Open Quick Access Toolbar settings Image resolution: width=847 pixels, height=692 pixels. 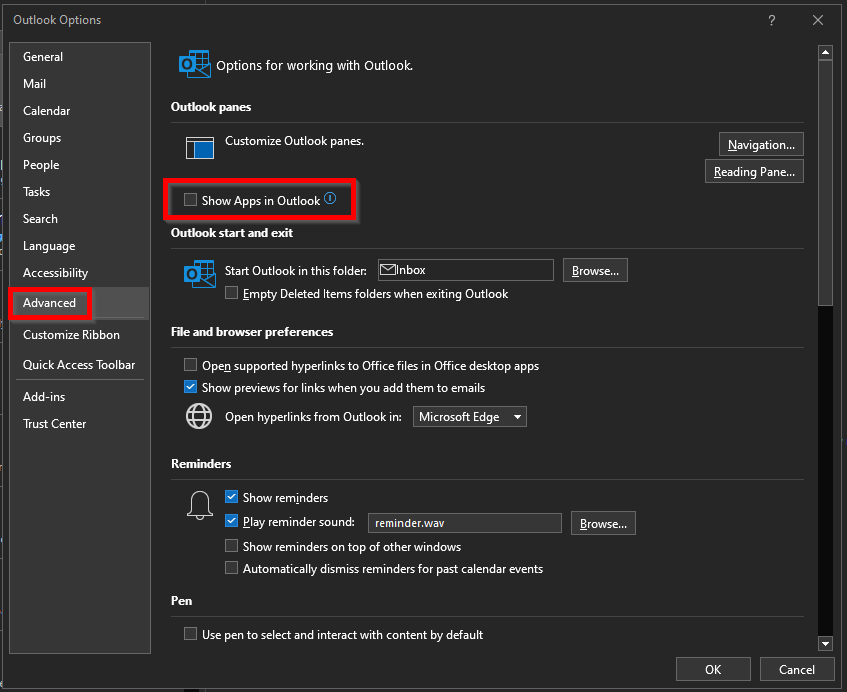(79, 365)
